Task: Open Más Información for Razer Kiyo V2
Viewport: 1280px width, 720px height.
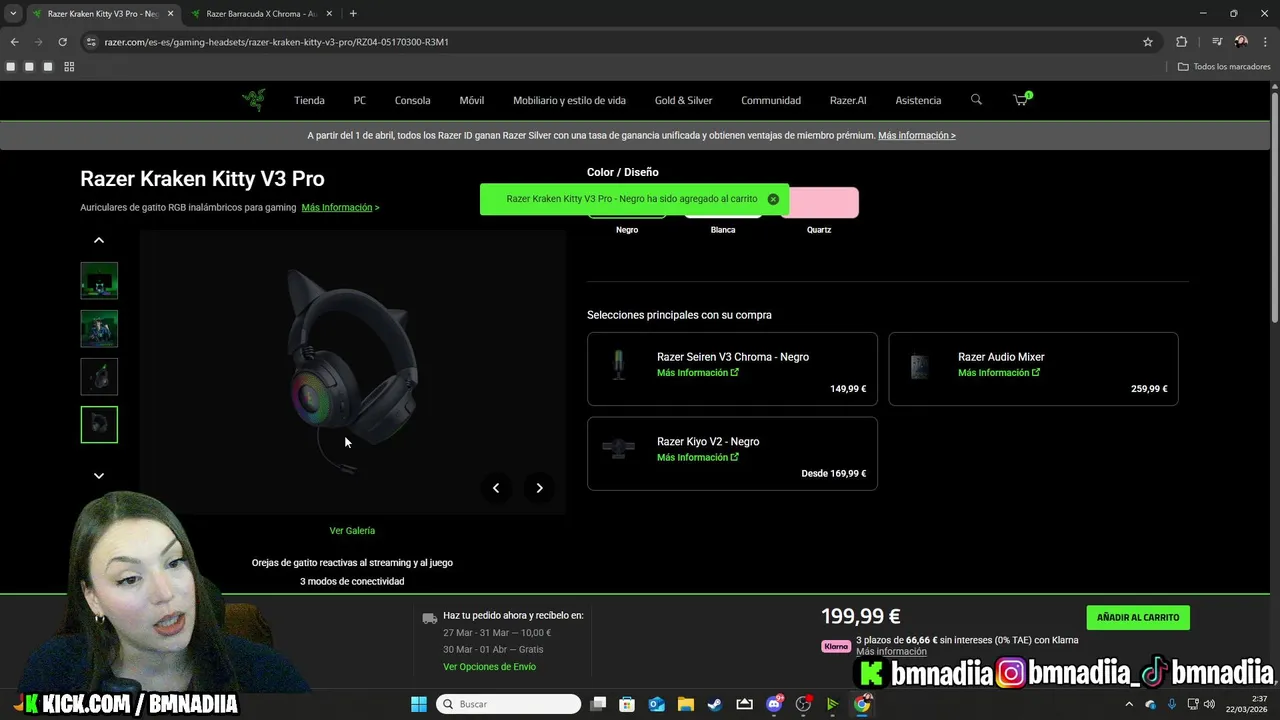Action: (697, 458)
